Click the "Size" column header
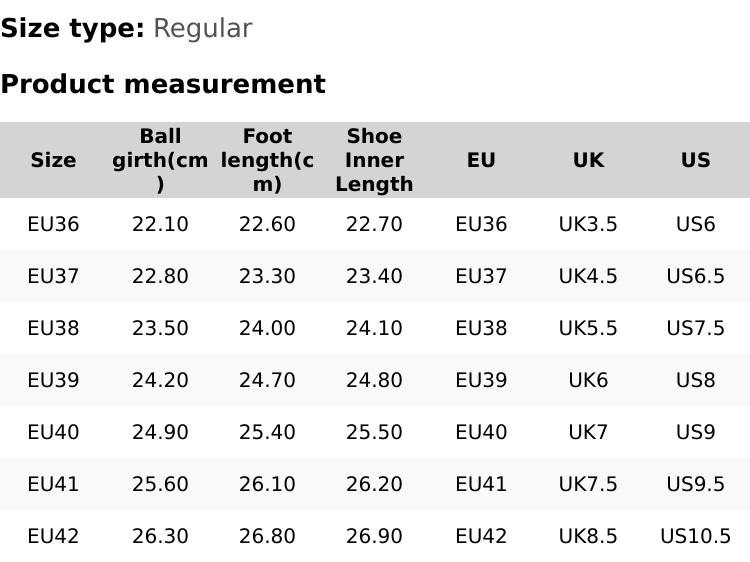This screenshot has width=750, height=562. (53, 160)
